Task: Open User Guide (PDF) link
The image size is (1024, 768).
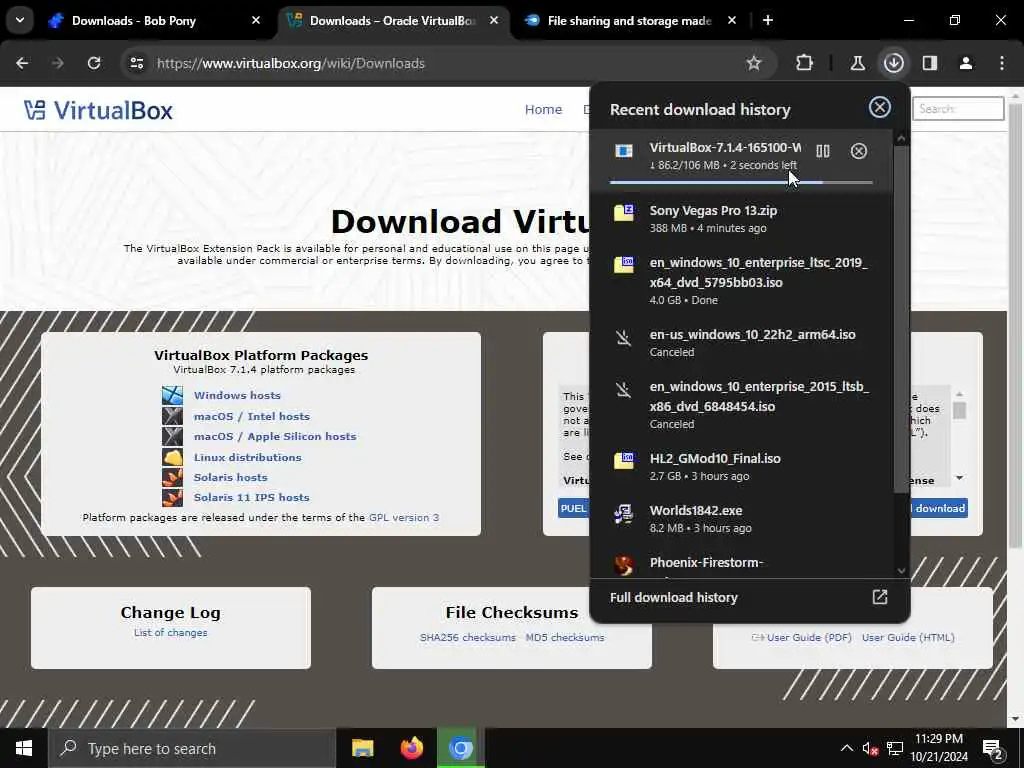Action: 808,637
